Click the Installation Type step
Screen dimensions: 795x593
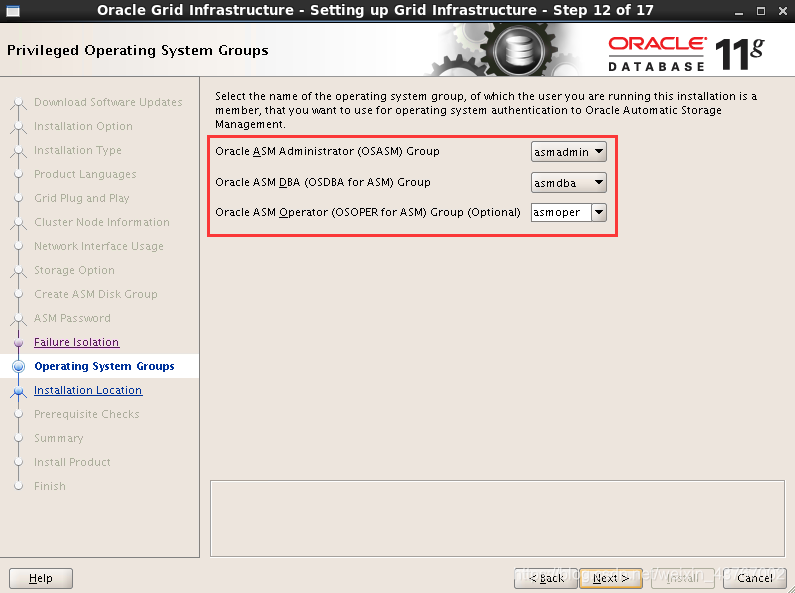pyautogui.click(x=78, y=150)
